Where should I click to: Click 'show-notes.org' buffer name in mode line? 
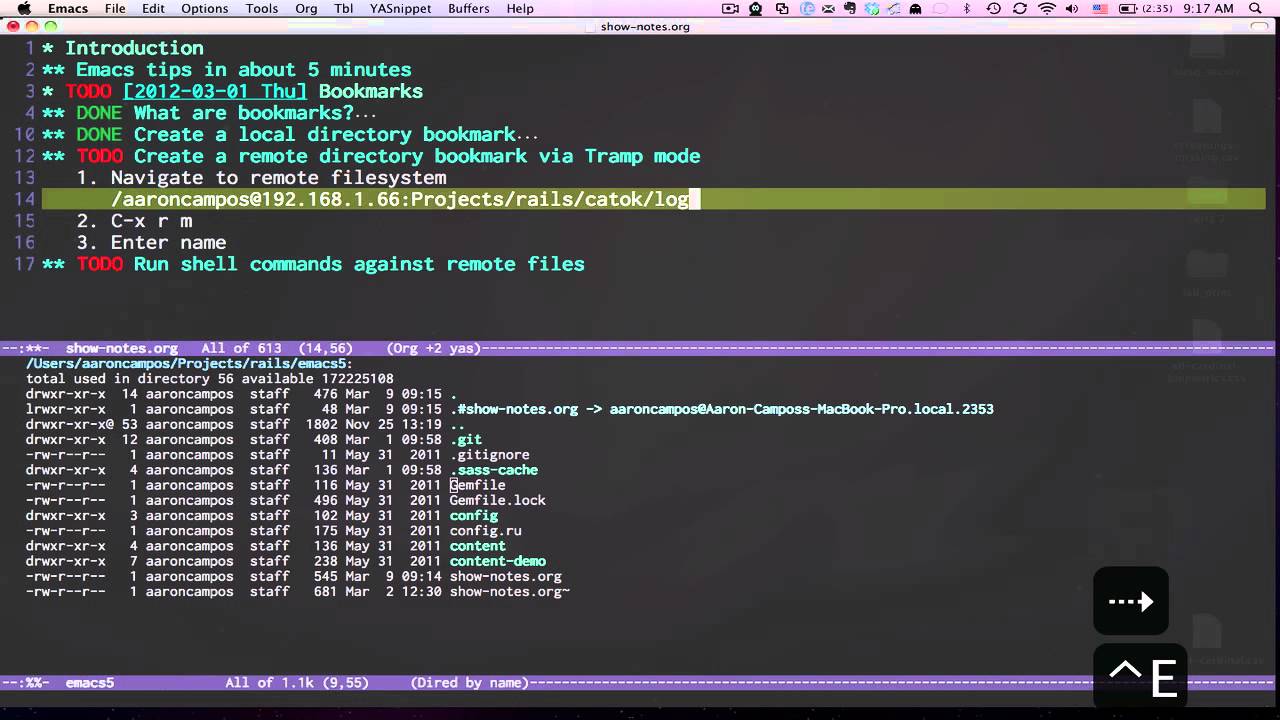(122, 349)
